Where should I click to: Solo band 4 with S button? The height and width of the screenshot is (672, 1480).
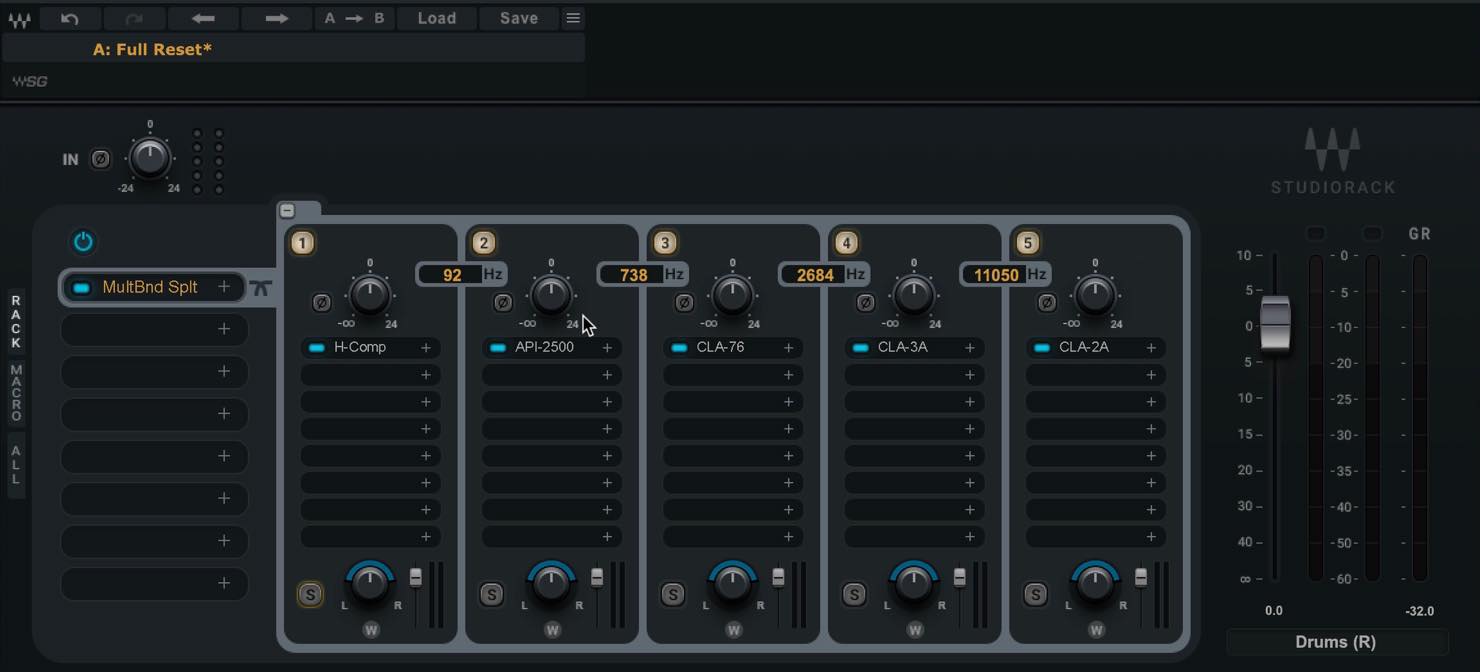tap(854, 595)
